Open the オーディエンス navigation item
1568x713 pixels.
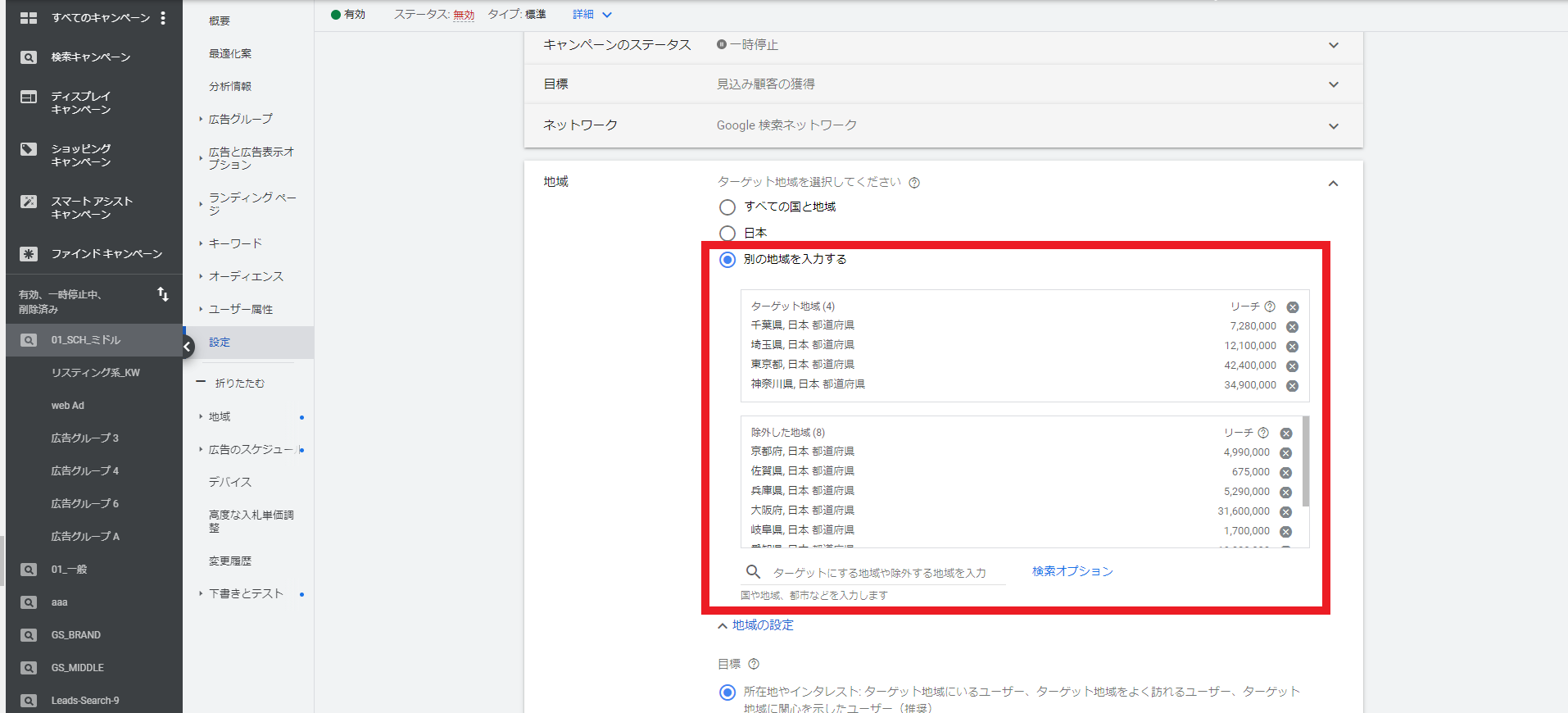(246, 276)
